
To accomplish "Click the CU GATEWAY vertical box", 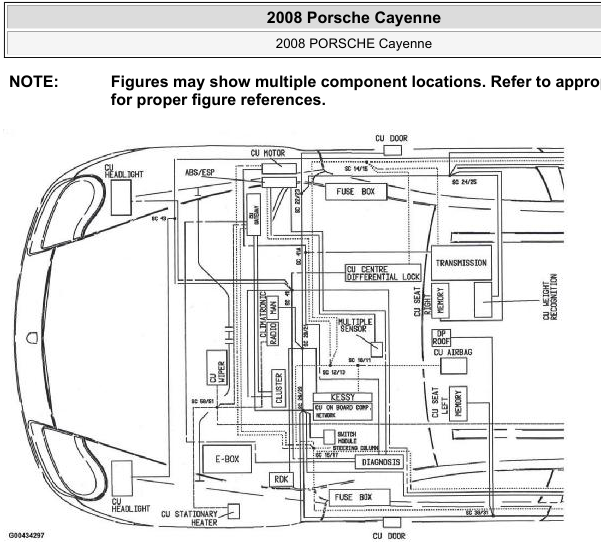I will pos(254,214).
